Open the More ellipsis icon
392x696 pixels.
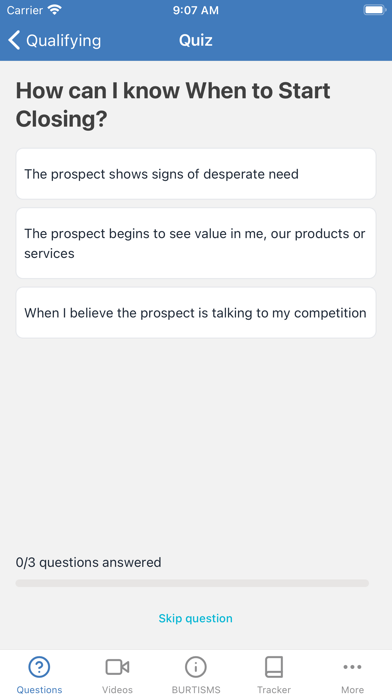coord(352,667)
